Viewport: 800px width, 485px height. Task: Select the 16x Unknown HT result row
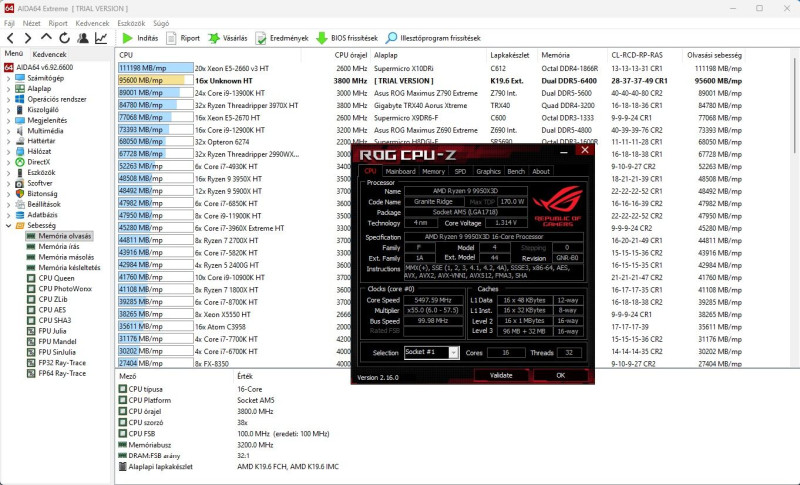[x=430, y=81]
